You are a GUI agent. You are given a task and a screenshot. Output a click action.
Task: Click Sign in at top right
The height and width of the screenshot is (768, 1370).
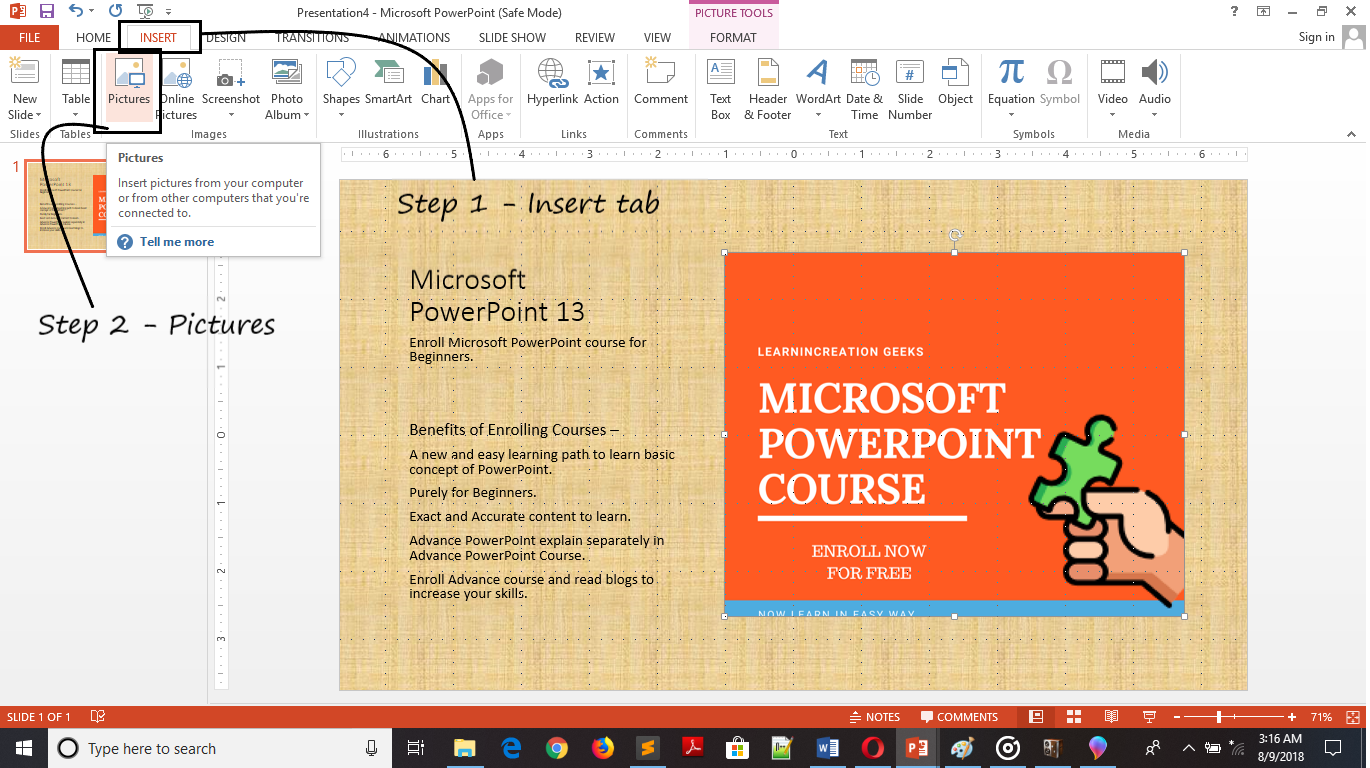tap(1316, 38)
